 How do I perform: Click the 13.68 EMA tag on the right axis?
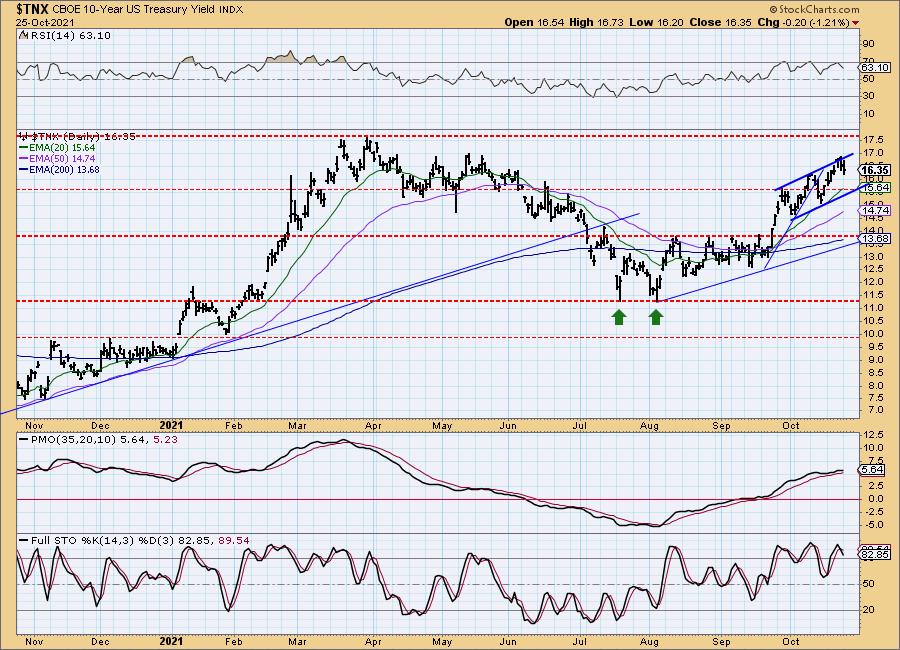click(876, 238)
